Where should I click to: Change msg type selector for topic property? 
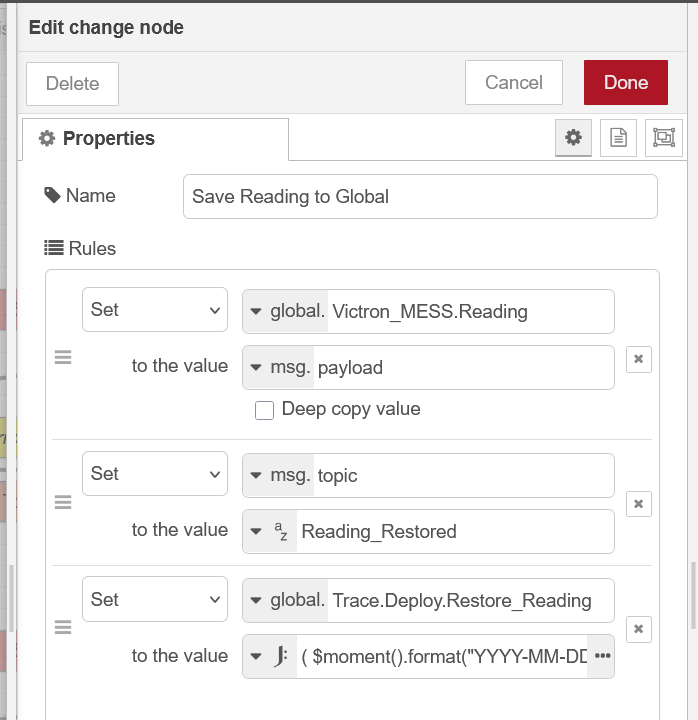click(279, 475)
